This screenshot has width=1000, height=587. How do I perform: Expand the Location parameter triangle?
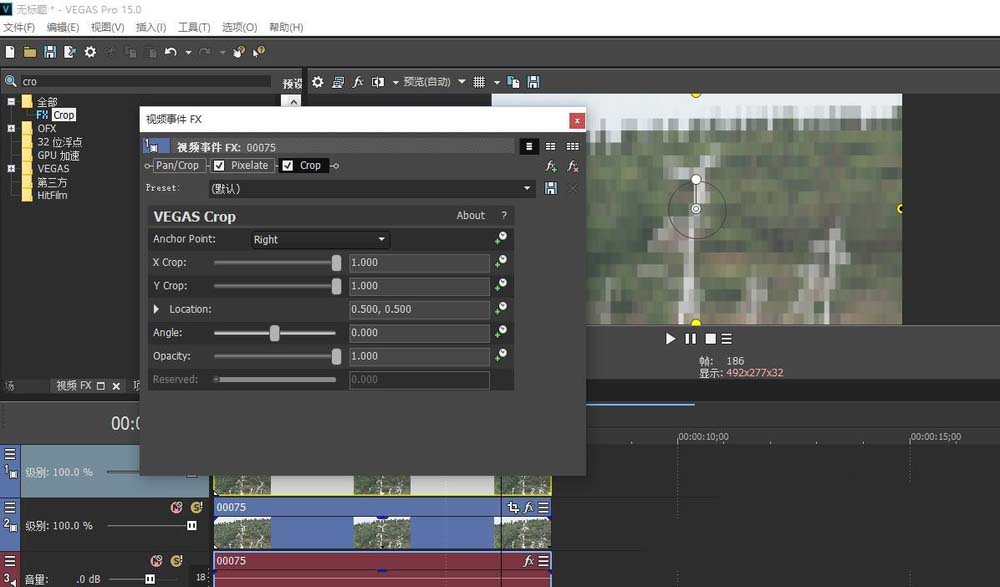tap(157, 310)
